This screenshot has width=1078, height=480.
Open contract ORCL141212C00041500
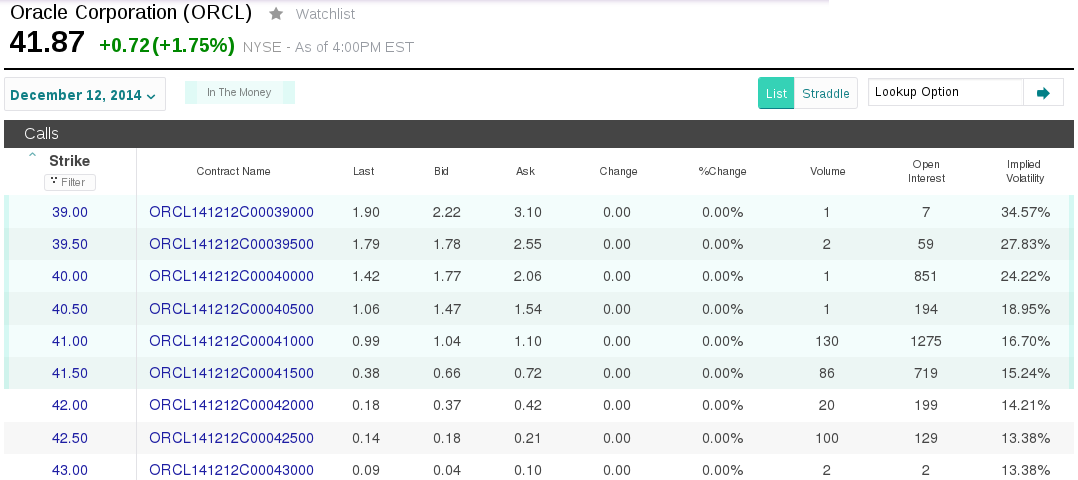[x=232, y=373]
